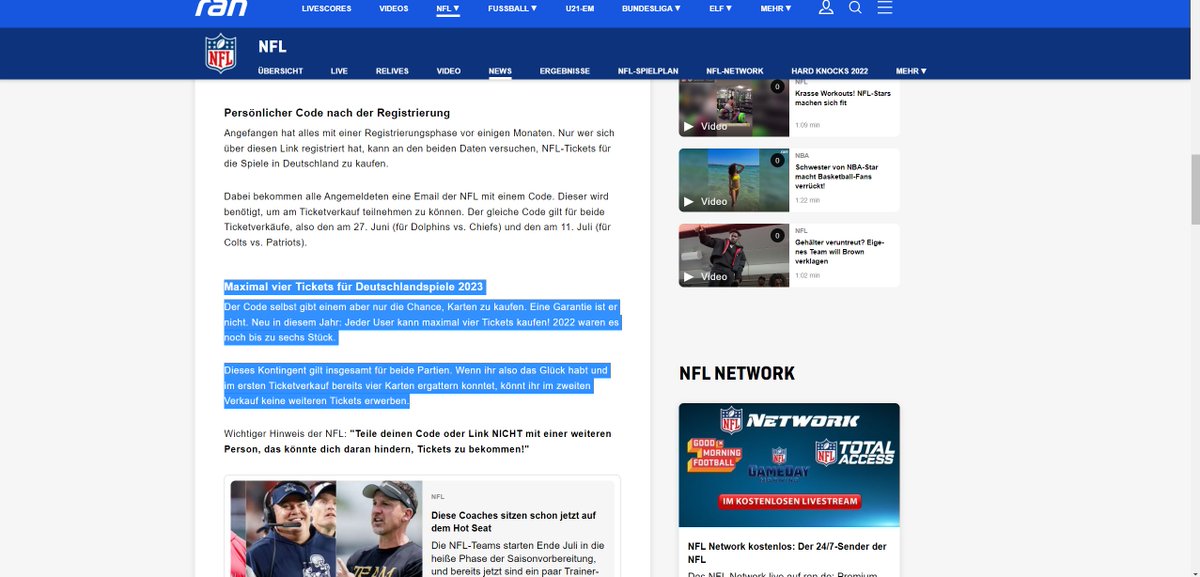
Task: Click highlighted heading Maximal vier Tickets
Action: pos(354,286)
